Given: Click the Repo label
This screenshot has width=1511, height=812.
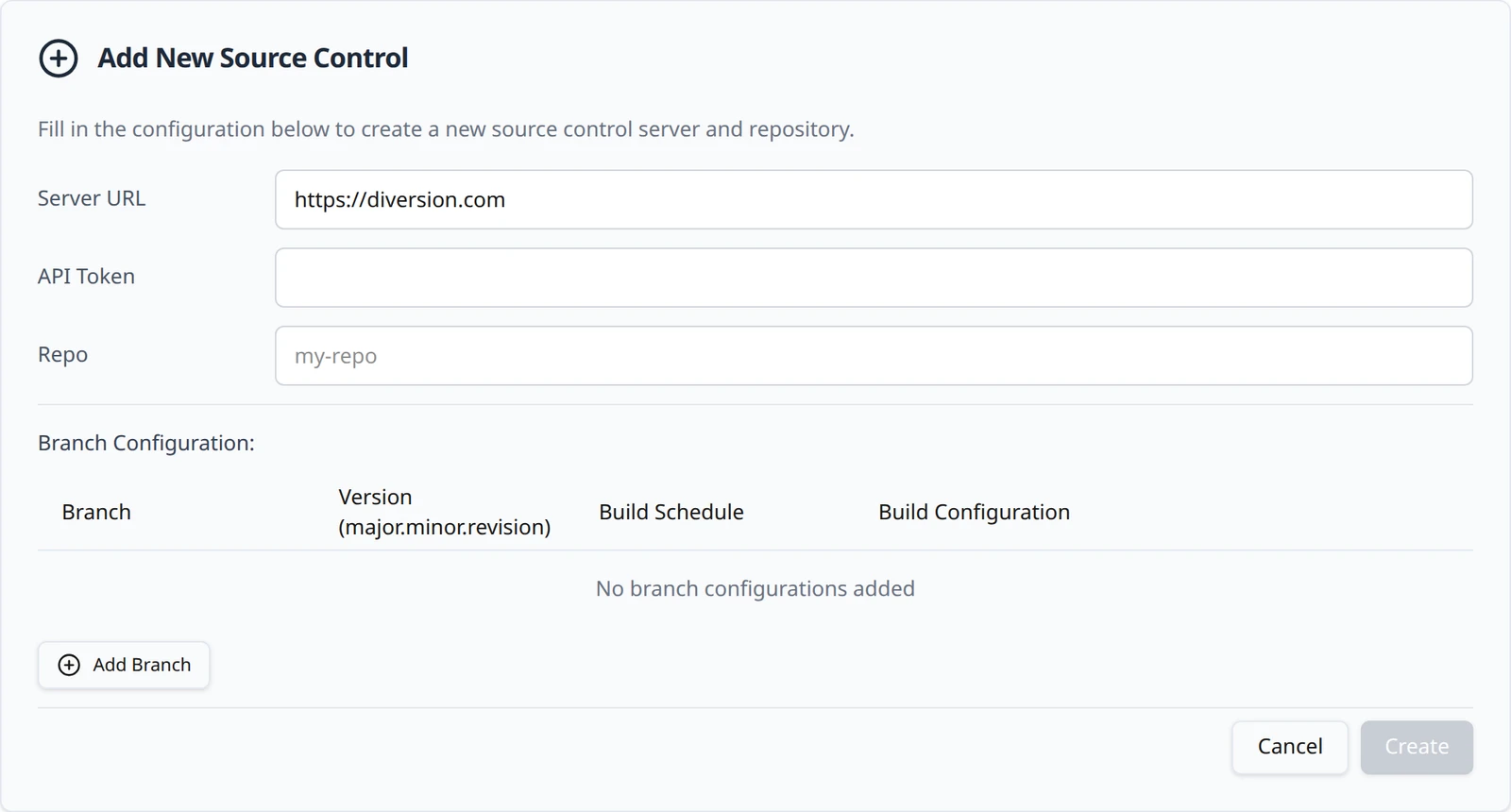Looking at the screenshot, I should [62, 355].
